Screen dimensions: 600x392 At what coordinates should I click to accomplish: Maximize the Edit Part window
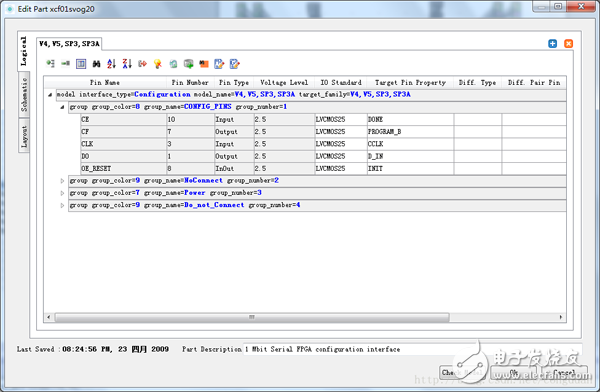tap(558, 7)
